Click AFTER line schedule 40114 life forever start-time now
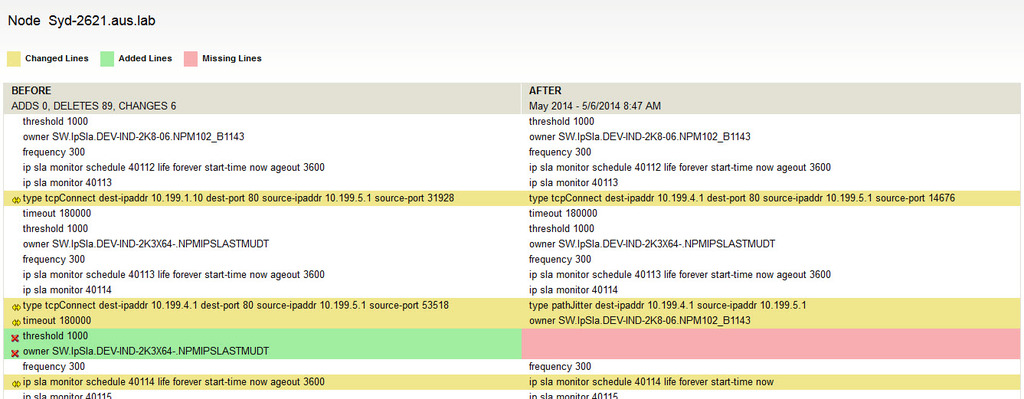1024x399 pixels. point(651,381)
